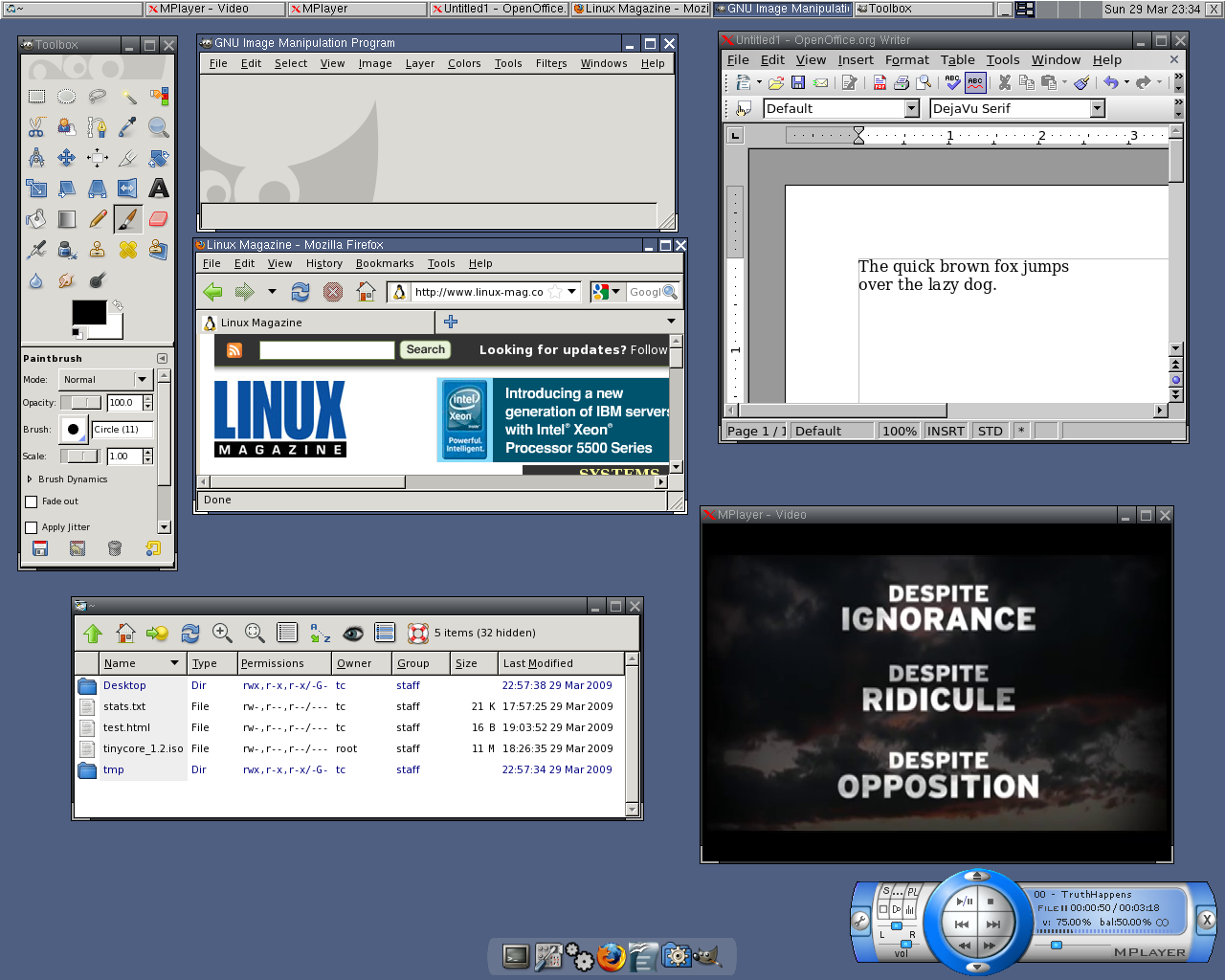Open the RSS feed icon on the Linux Magazine page
The height and width of the screenshot is (980, 1225).
pyautogui.click(x=234, y=350)
